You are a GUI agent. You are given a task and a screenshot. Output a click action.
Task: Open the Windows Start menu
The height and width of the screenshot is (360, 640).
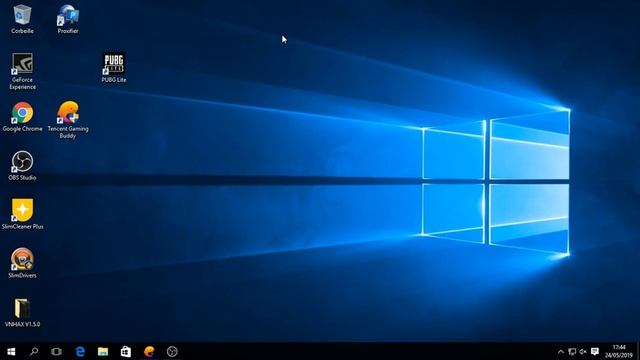pyautogui.click(x=11, y=351)
